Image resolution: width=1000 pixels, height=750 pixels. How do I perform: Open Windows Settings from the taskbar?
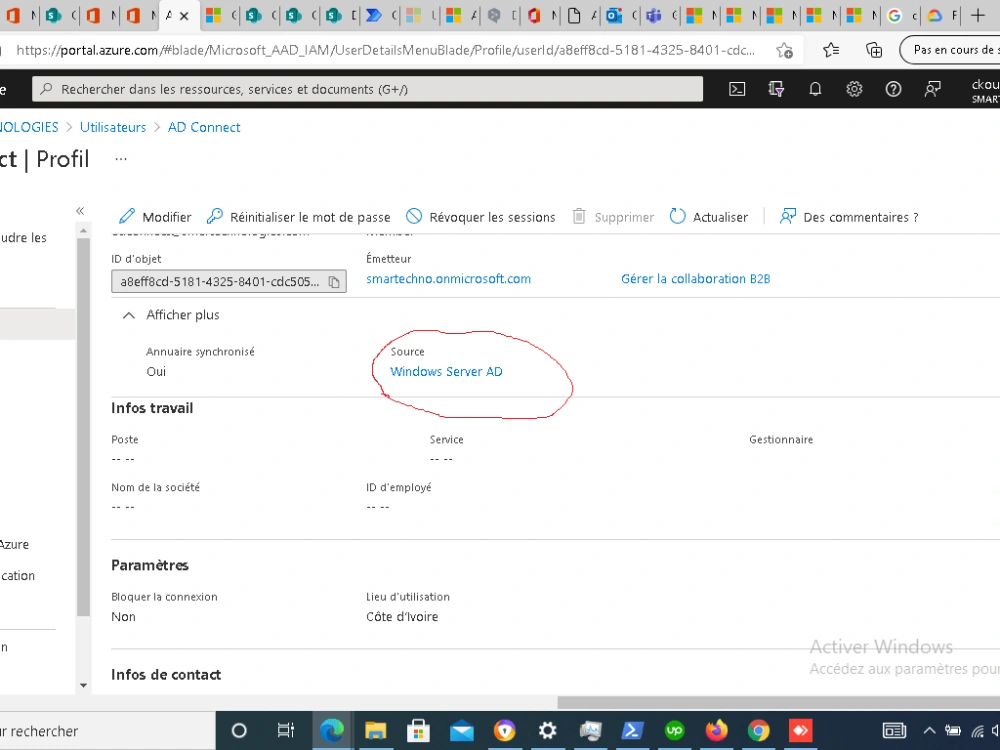(547, 731)
